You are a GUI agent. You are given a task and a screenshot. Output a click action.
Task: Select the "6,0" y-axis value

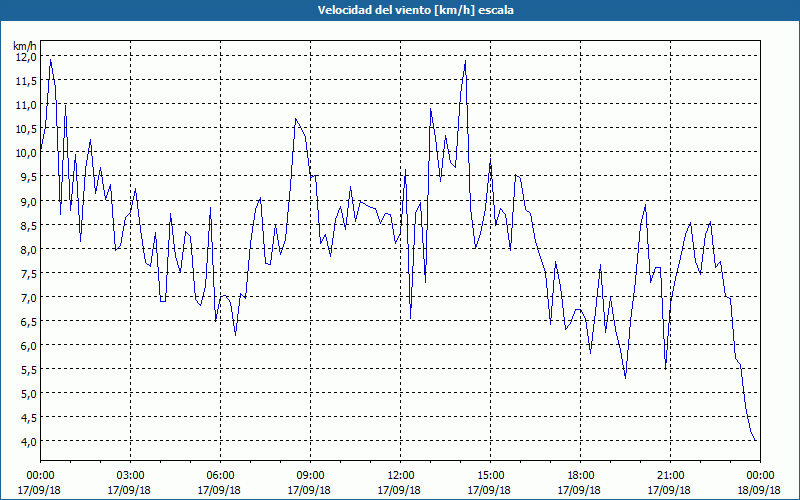28,345
